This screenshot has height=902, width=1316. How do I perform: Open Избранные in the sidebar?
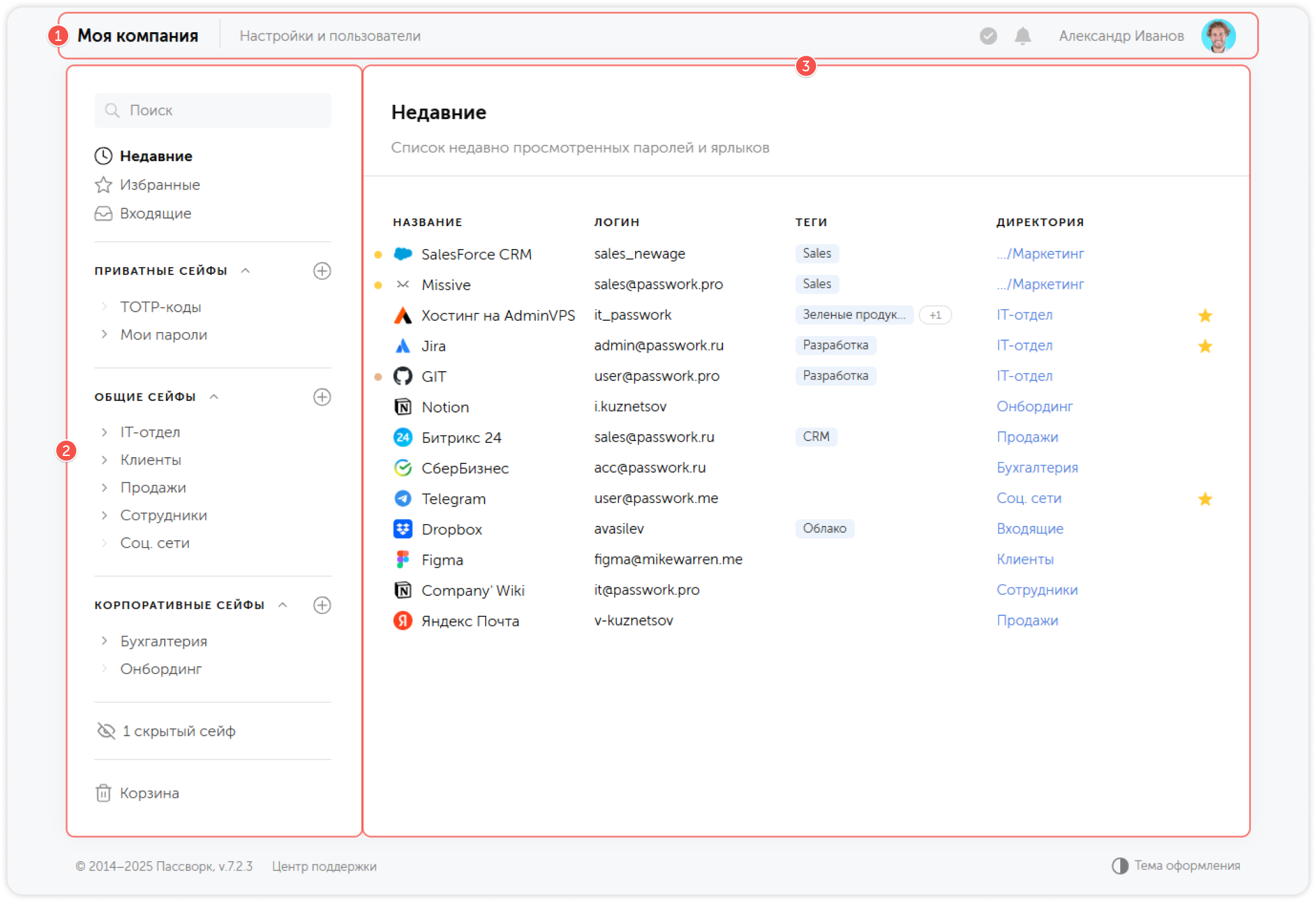160,185
